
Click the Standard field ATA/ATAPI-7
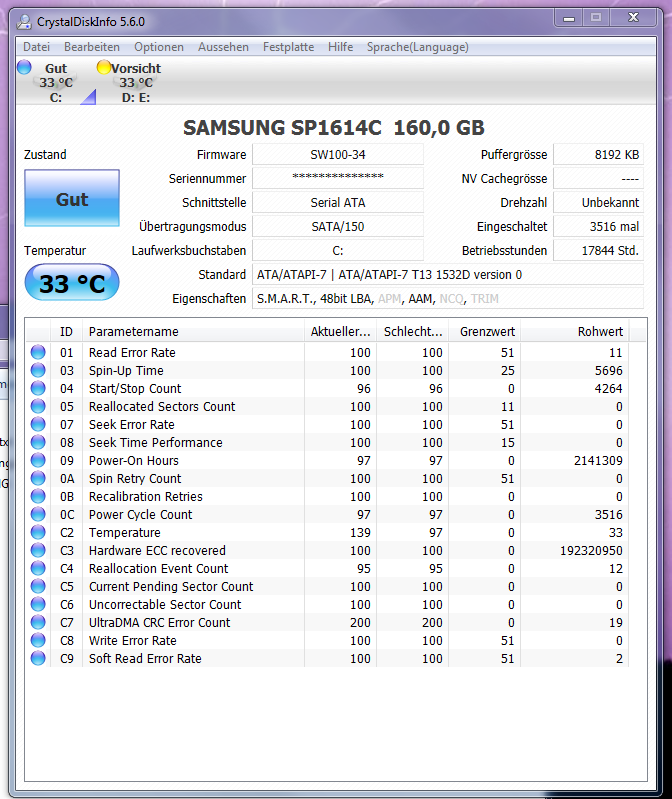(x=448, y=274)
